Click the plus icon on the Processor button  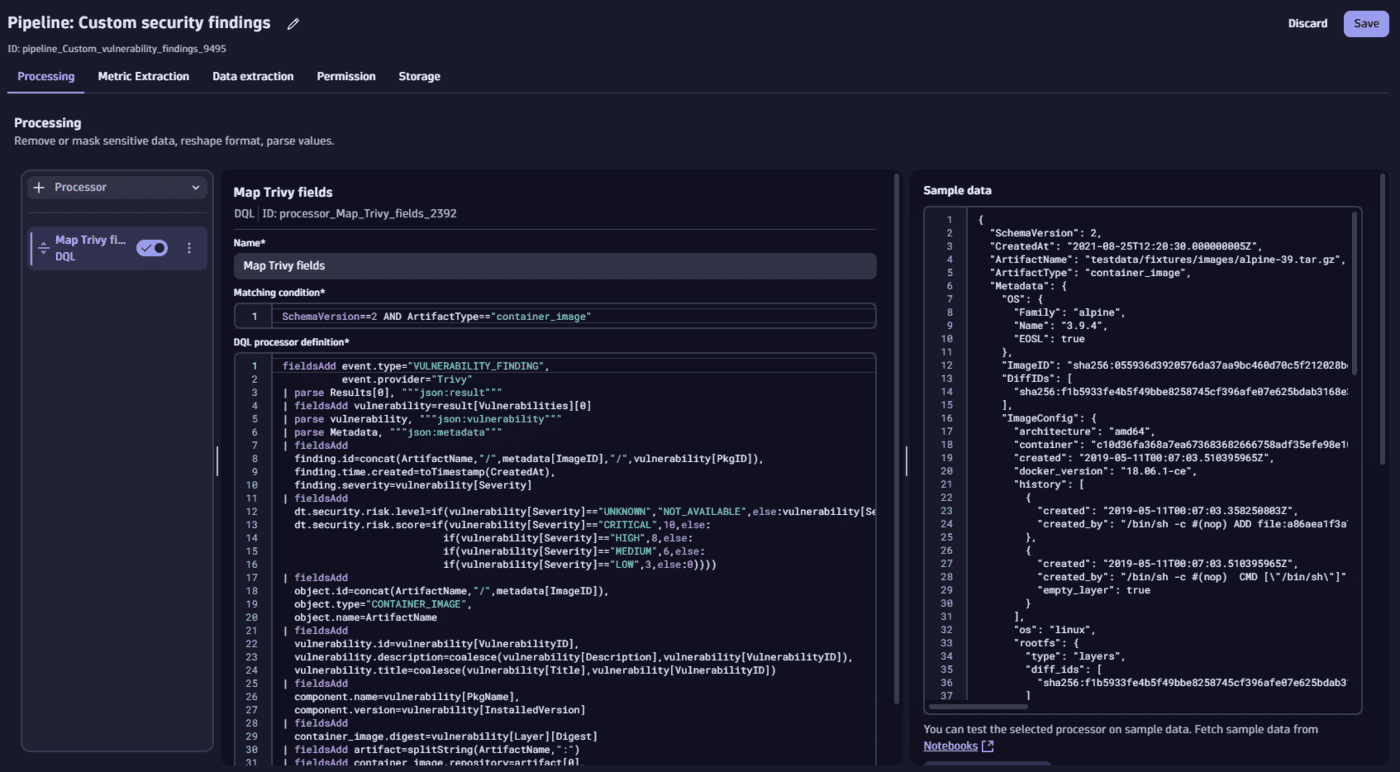[38, 187]
